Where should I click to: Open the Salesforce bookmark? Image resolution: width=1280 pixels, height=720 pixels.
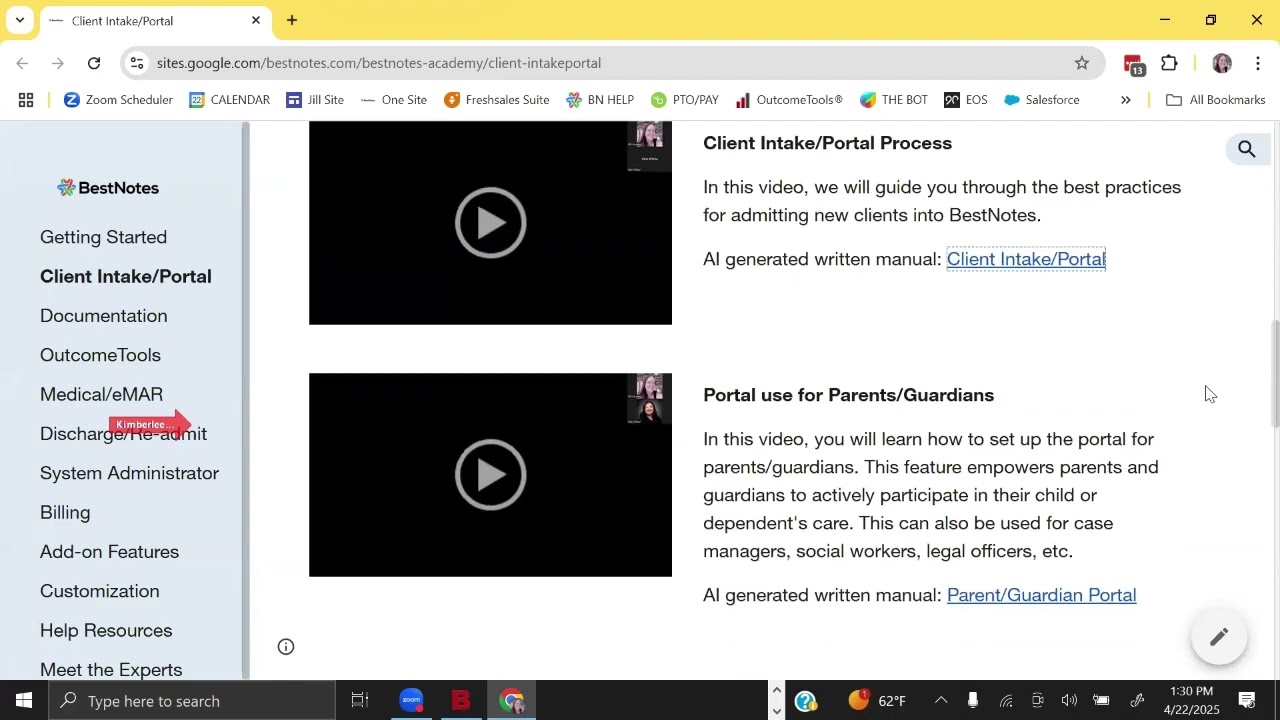pyautogui.click(x=1041, y=100)
